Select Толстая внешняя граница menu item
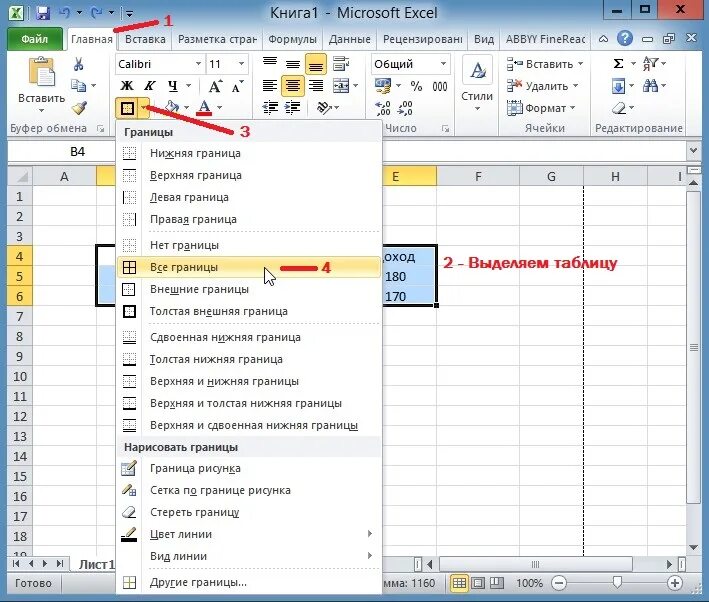709x602 pixels. pyautogui.click(x=249, y=311)
